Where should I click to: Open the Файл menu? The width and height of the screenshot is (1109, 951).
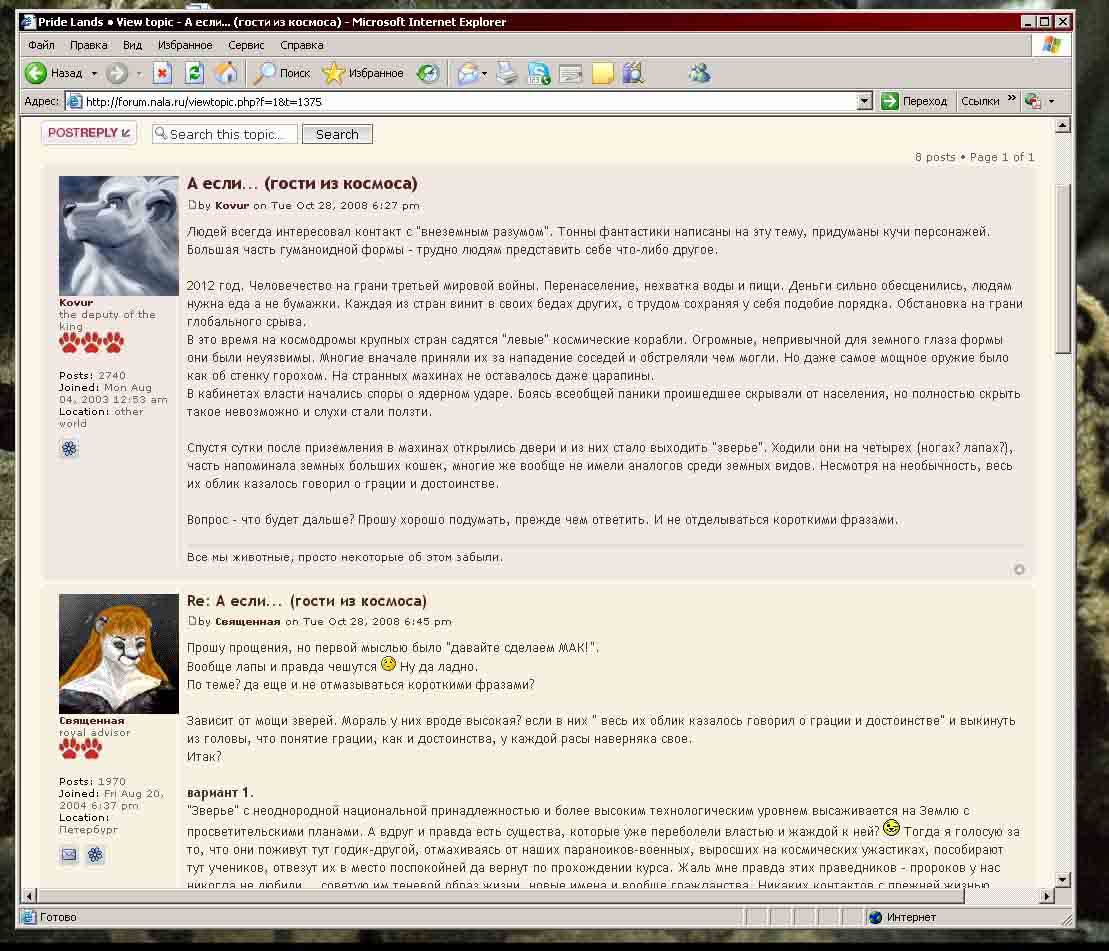[42, 45]
